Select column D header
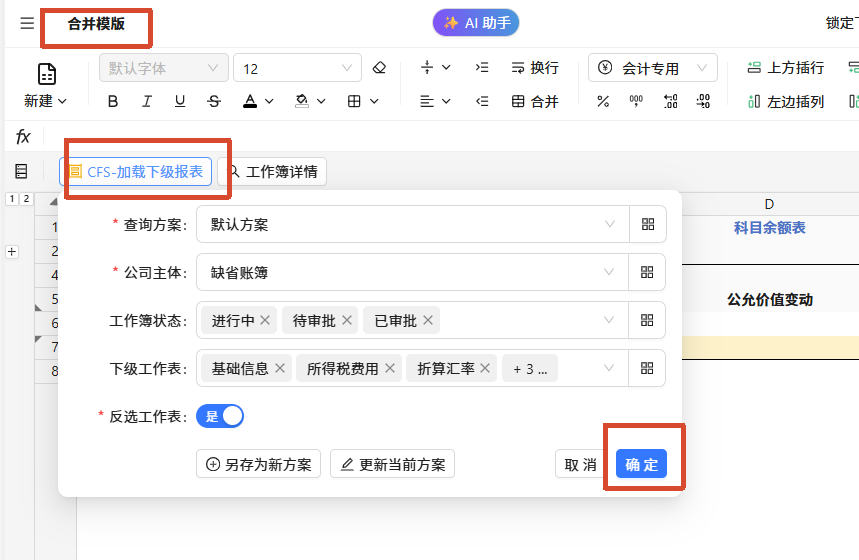 [770, 204]
